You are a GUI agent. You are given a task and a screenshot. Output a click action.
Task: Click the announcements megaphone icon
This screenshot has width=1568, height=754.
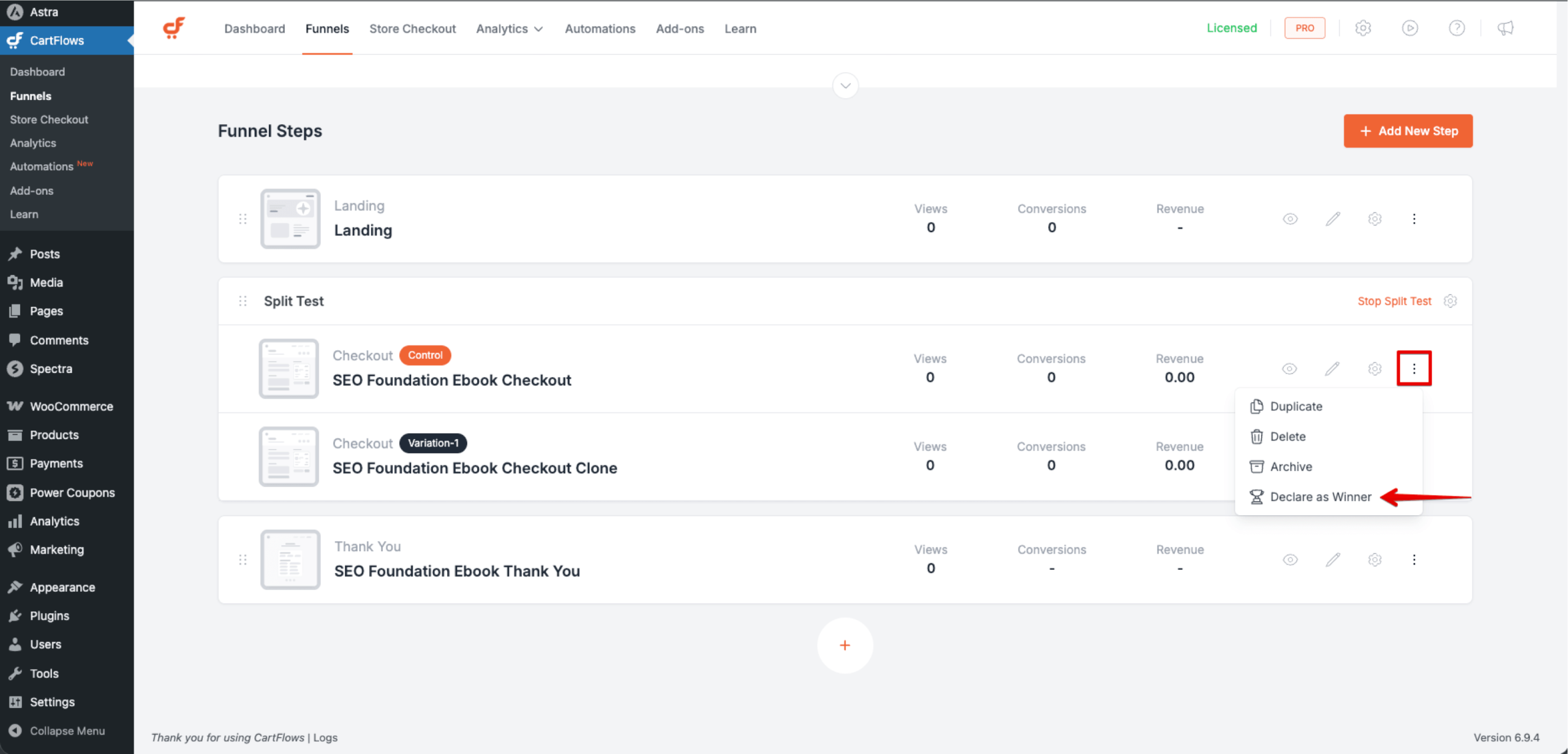[x=1506, y=28]
